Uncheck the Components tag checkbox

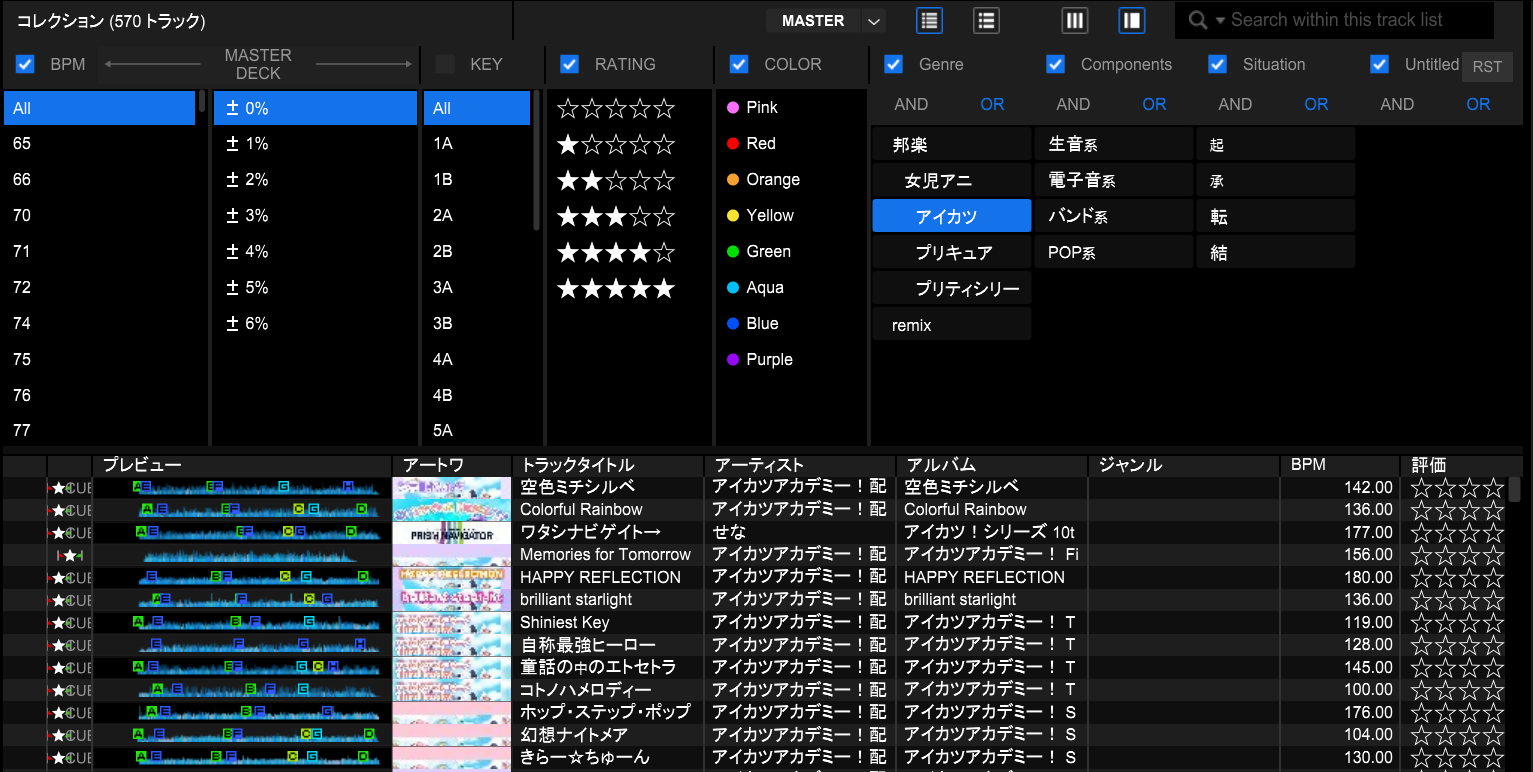tap(1055, 64)
